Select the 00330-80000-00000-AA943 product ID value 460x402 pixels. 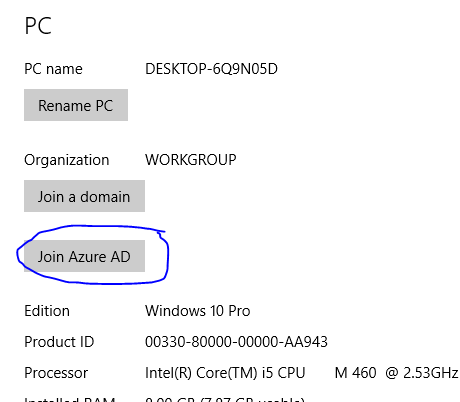(236, 342)
